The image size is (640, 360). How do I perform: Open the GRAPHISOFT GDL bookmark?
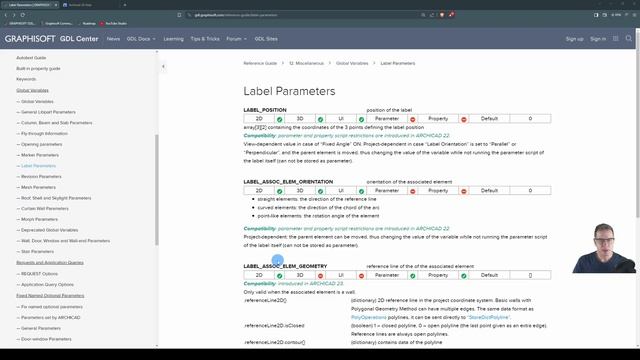[19, 24]
